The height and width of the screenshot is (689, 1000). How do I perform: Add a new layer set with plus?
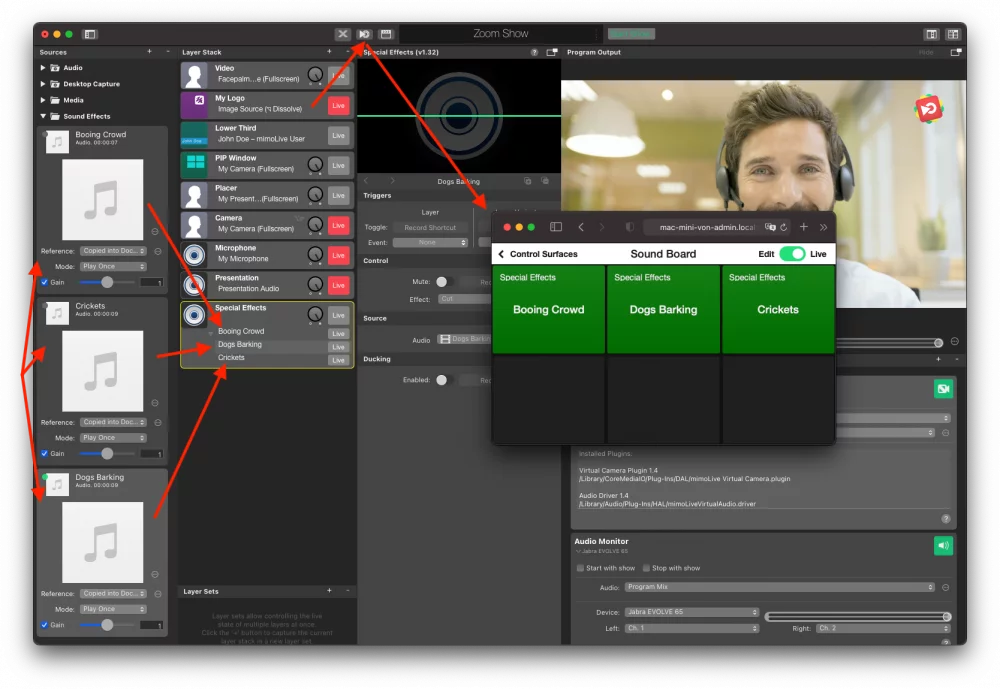point(329,591)
